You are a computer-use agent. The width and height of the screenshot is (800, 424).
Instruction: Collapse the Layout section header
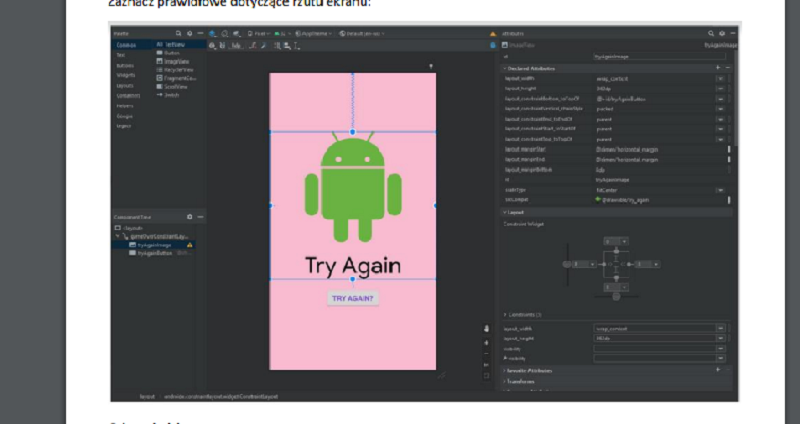tap(505, 212)
